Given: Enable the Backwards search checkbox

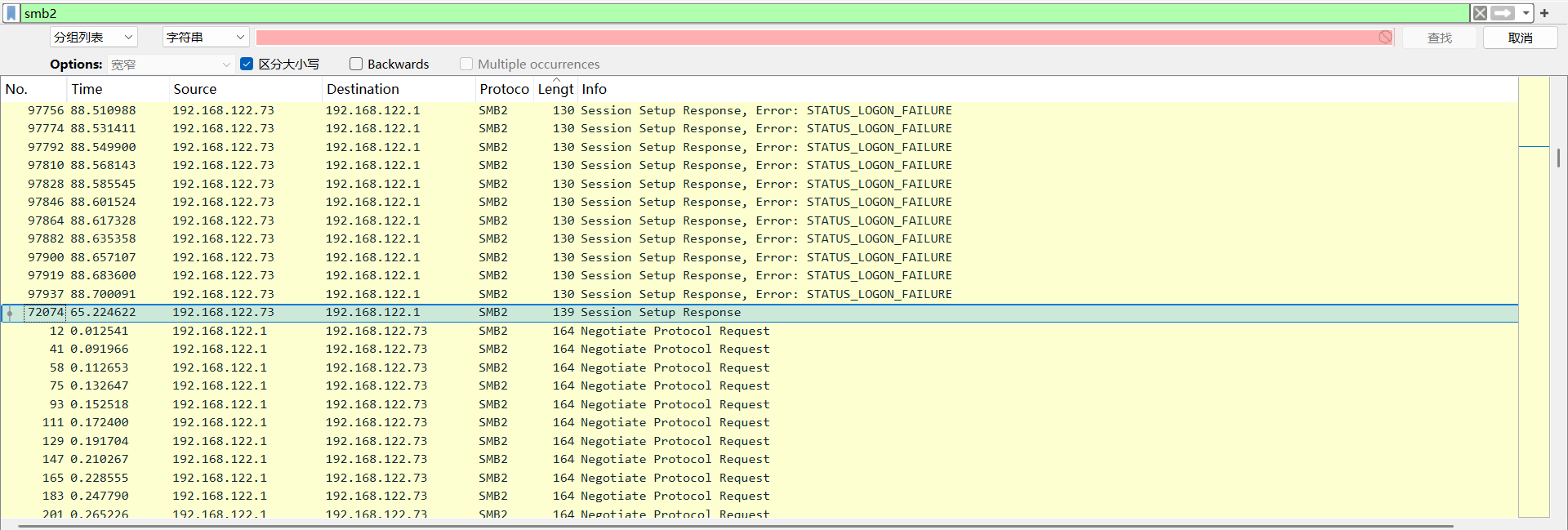Looking at the screenshot, I should (356, 64).
